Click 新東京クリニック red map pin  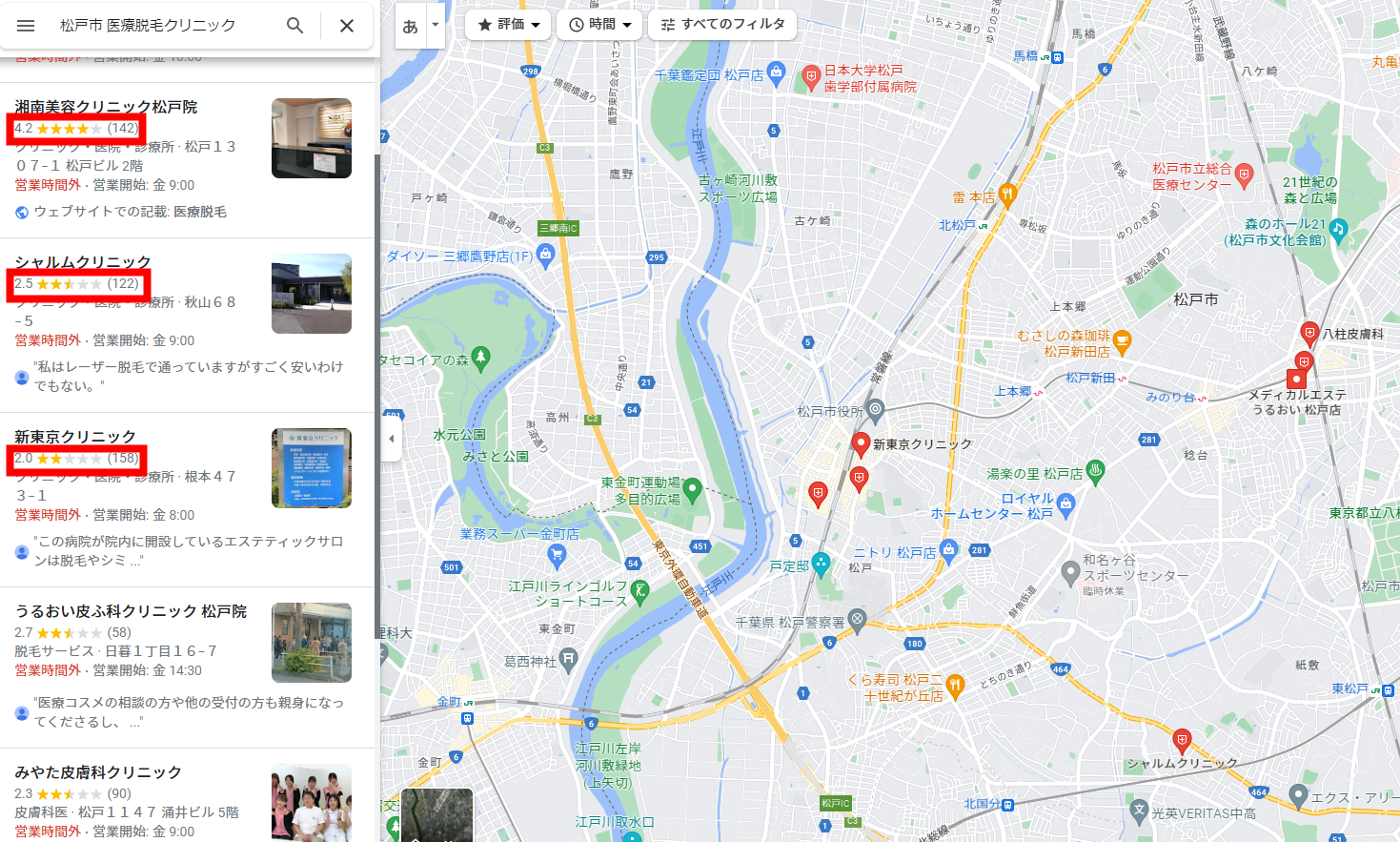861,443
